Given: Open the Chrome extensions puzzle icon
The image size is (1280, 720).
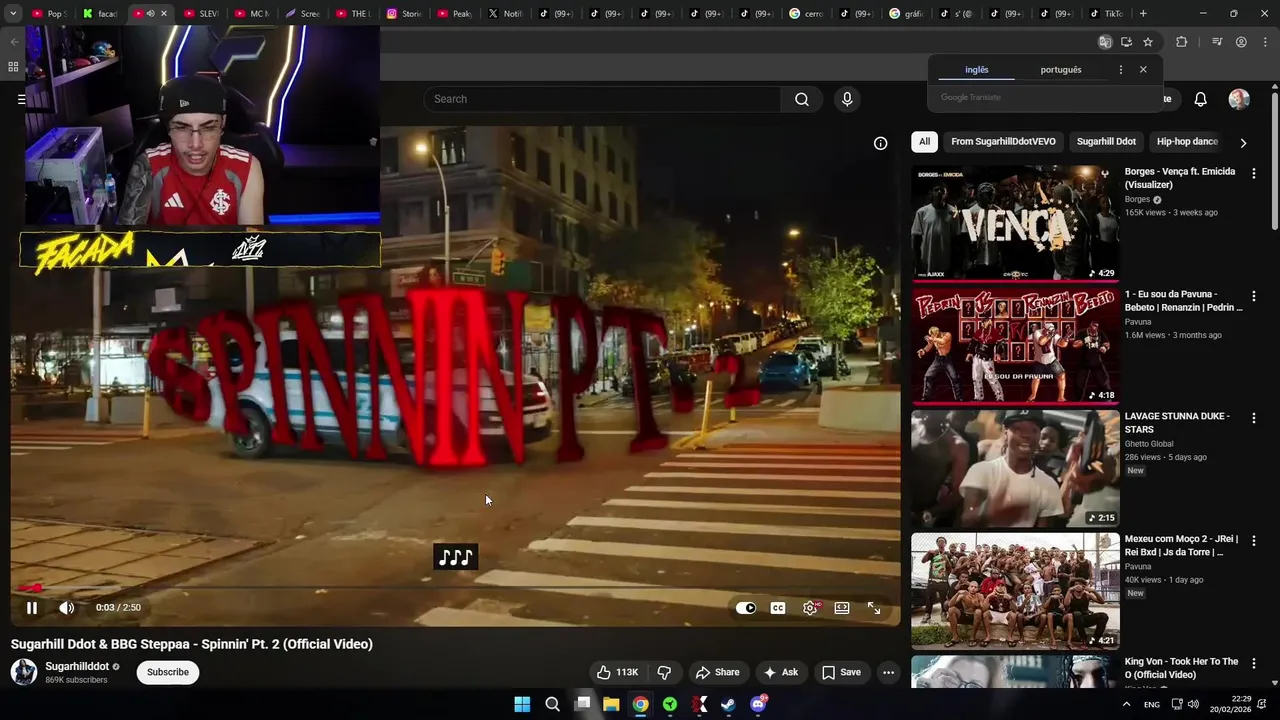Looking at the screenshot, I should (1181, 42).
